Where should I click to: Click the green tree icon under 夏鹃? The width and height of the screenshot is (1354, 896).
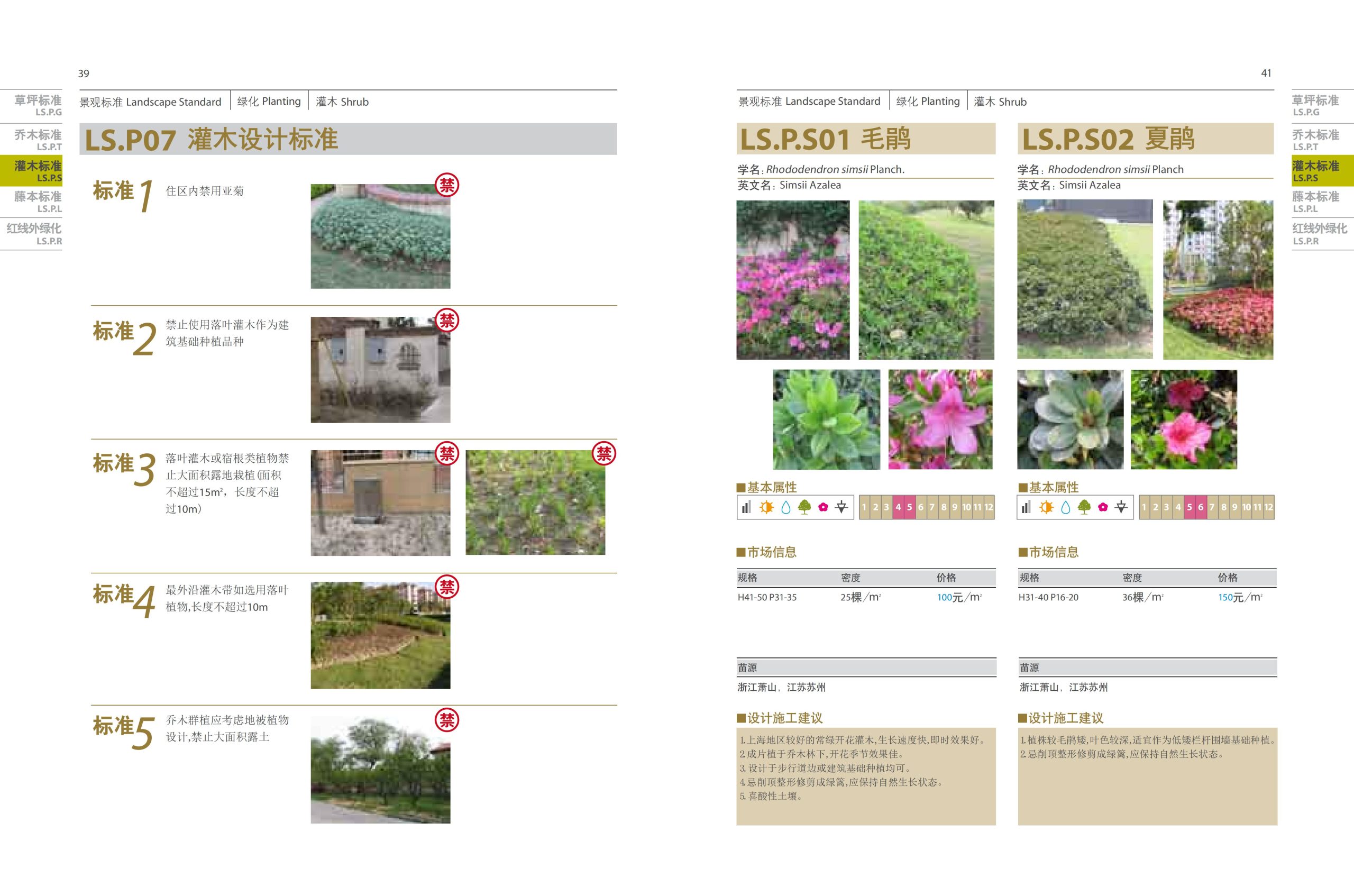(x=1084, y=507)
